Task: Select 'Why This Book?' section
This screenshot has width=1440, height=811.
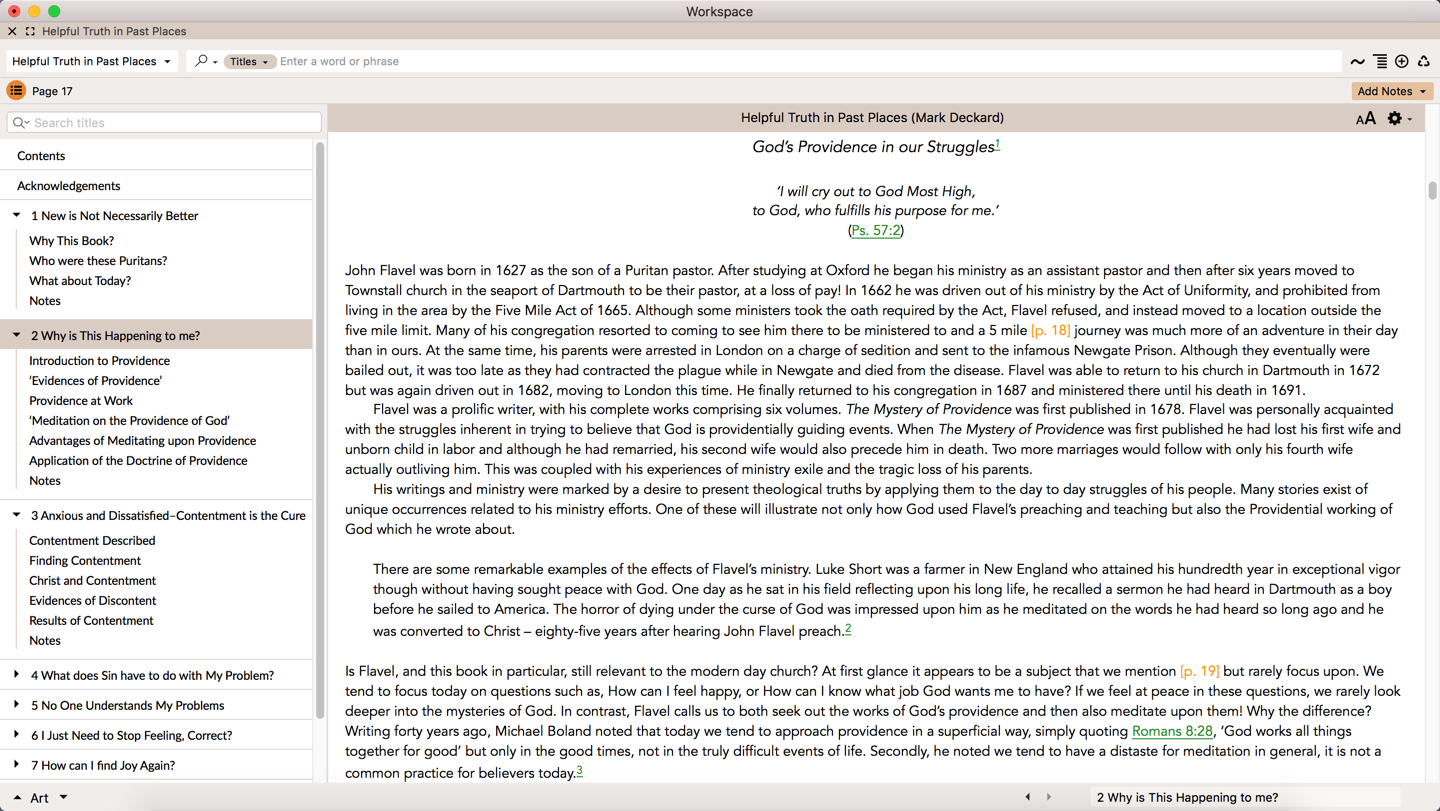Action: (x=71, y=241)
